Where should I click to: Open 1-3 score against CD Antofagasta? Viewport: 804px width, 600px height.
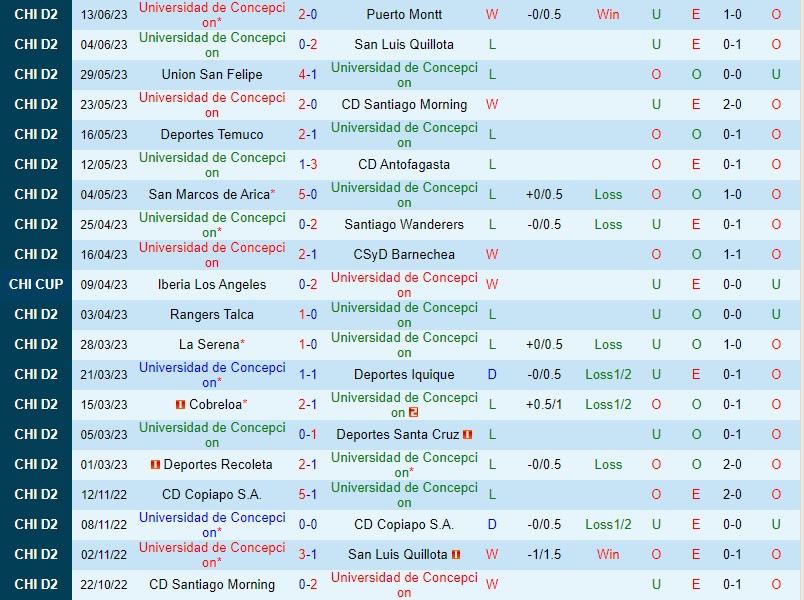coord(308,165)
